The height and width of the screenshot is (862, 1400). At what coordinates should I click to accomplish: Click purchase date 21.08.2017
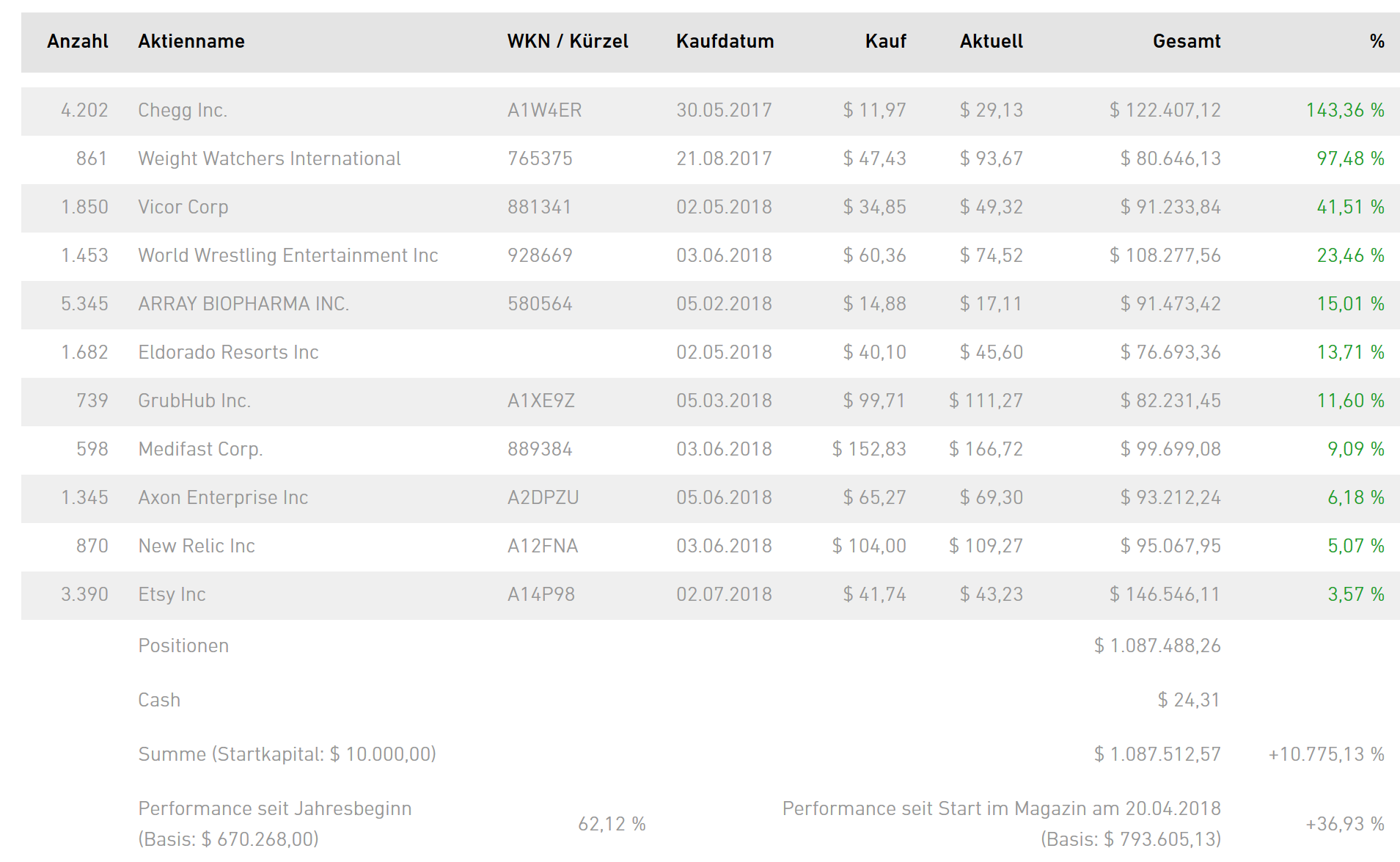pyautogui.click(x=724, y=158)
